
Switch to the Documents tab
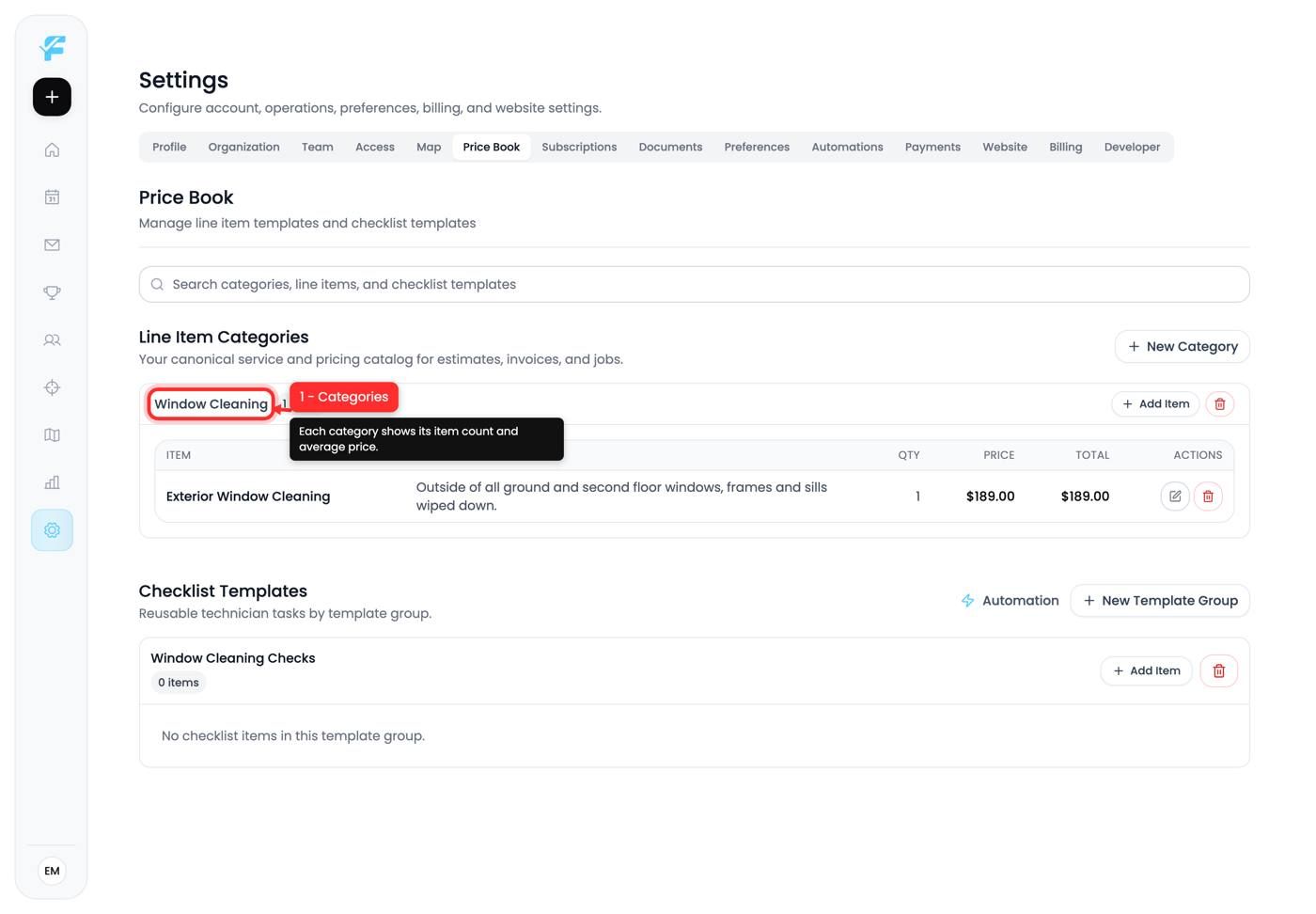click(x=670, y=147)
